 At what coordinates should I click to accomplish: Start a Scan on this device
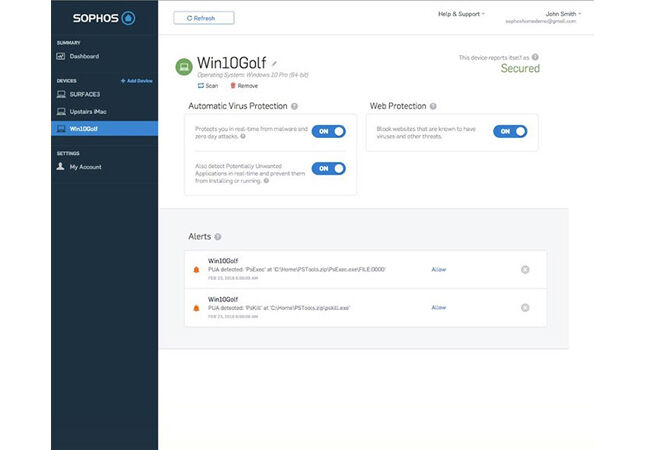tap(208, 86)
